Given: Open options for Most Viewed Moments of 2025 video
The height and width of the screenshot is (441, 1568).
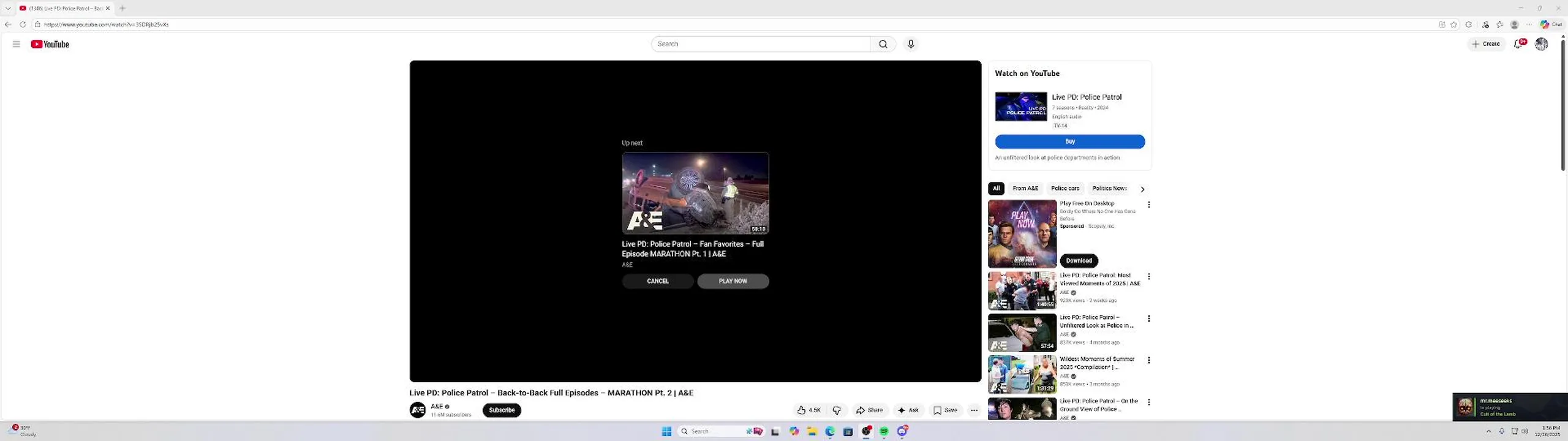Looking at the screenshot, I should tap(1148, 277).
